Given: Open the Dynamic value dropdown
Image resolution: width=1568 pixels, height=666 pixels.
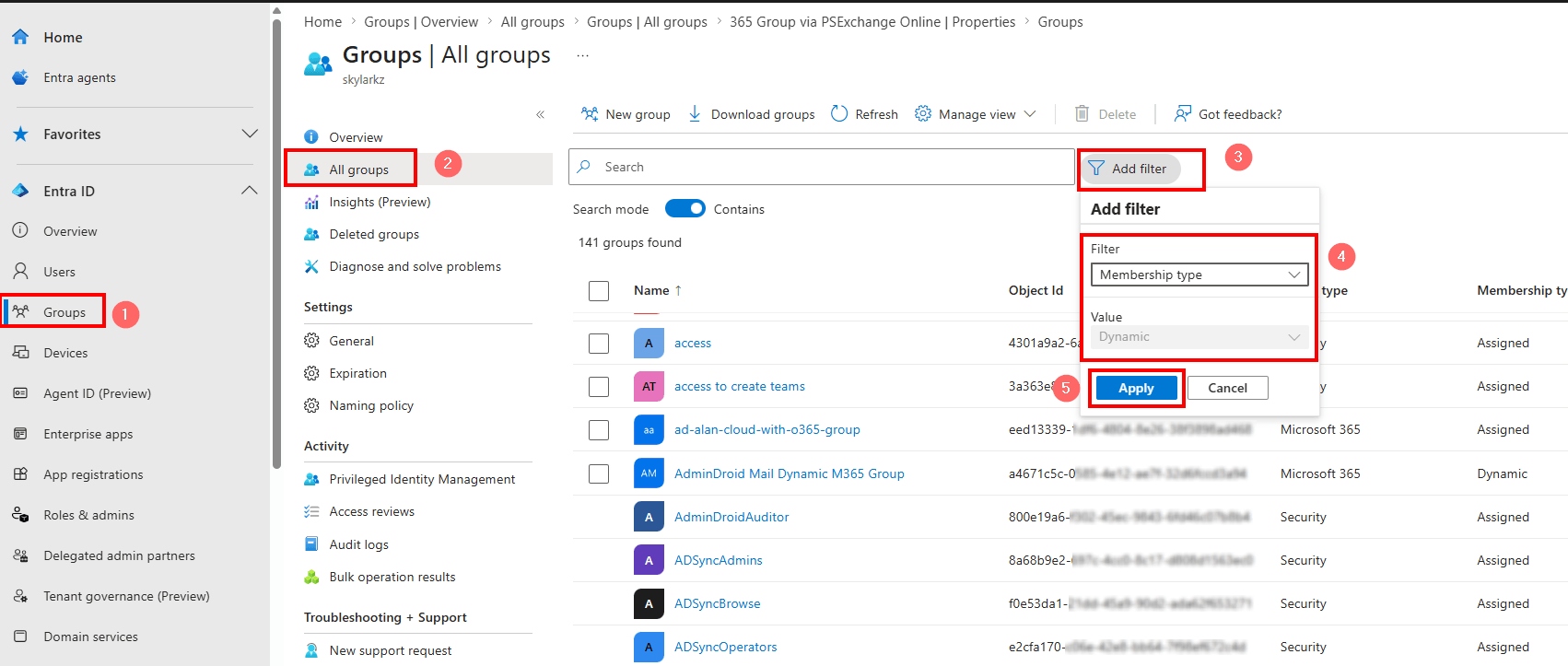Looking at the screenshot, I should pos(1199,337).
